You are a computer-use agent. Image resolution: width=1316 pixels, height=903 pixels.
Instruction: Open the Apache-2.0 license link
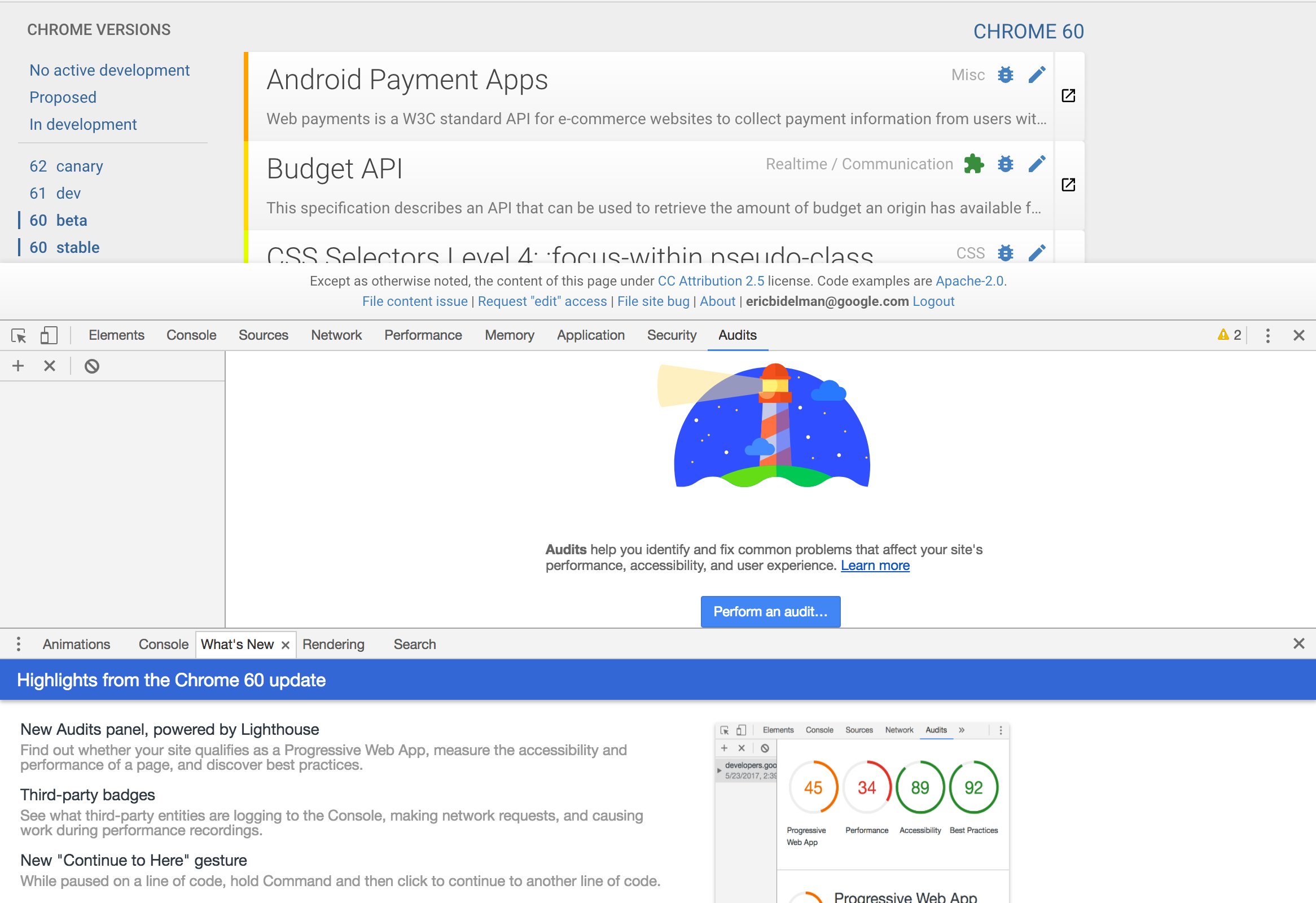pyautogui.click(x=969, y=281)
